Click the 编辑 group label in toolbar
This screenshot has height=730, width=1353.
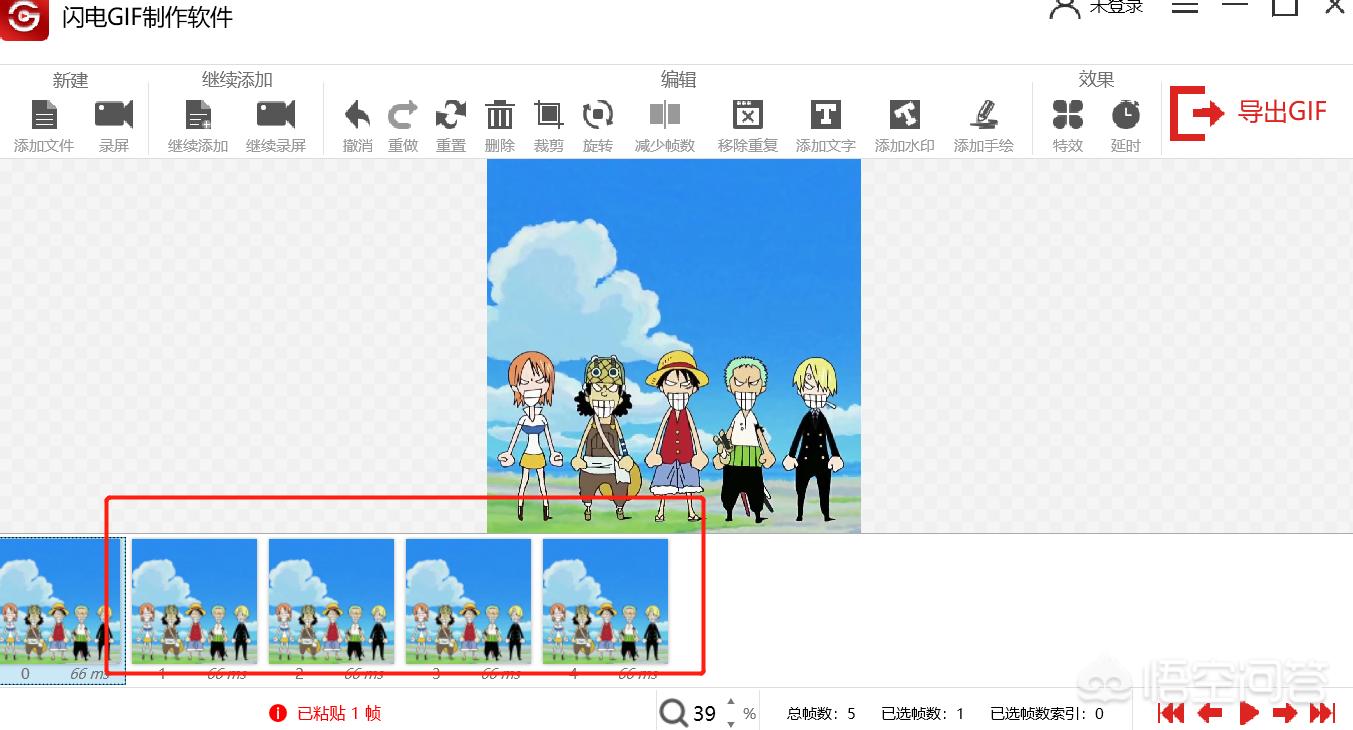point(678,80)
